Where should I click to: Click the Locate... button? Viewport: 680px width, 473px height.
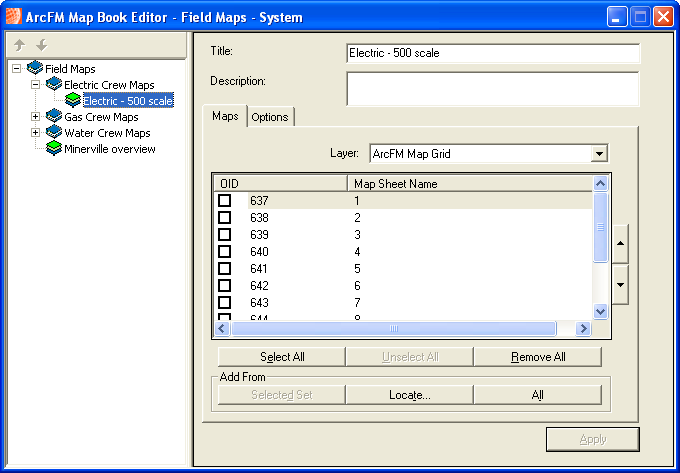[x=410, y=395]
